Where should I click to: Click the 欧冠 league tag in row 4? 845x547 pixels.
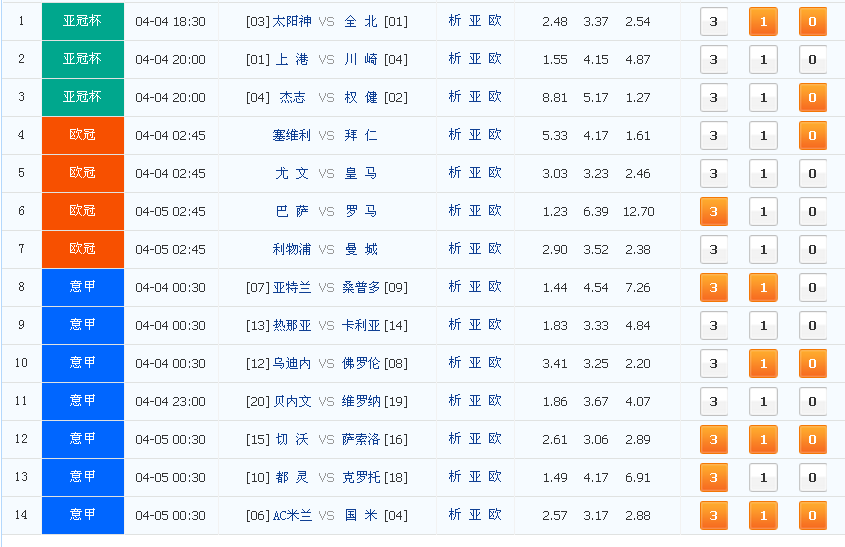click(82, 135)
